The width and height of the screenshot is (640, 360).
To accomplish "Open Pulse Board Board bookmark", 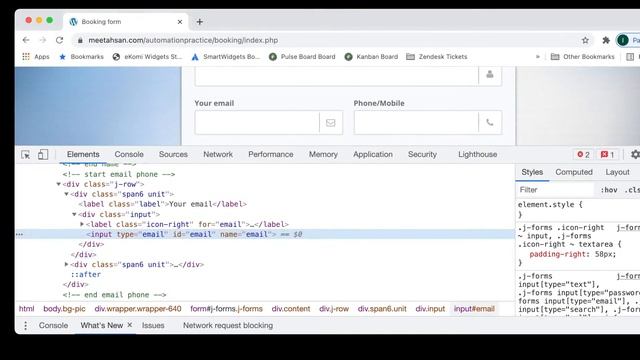I will (x=302, y=57).
